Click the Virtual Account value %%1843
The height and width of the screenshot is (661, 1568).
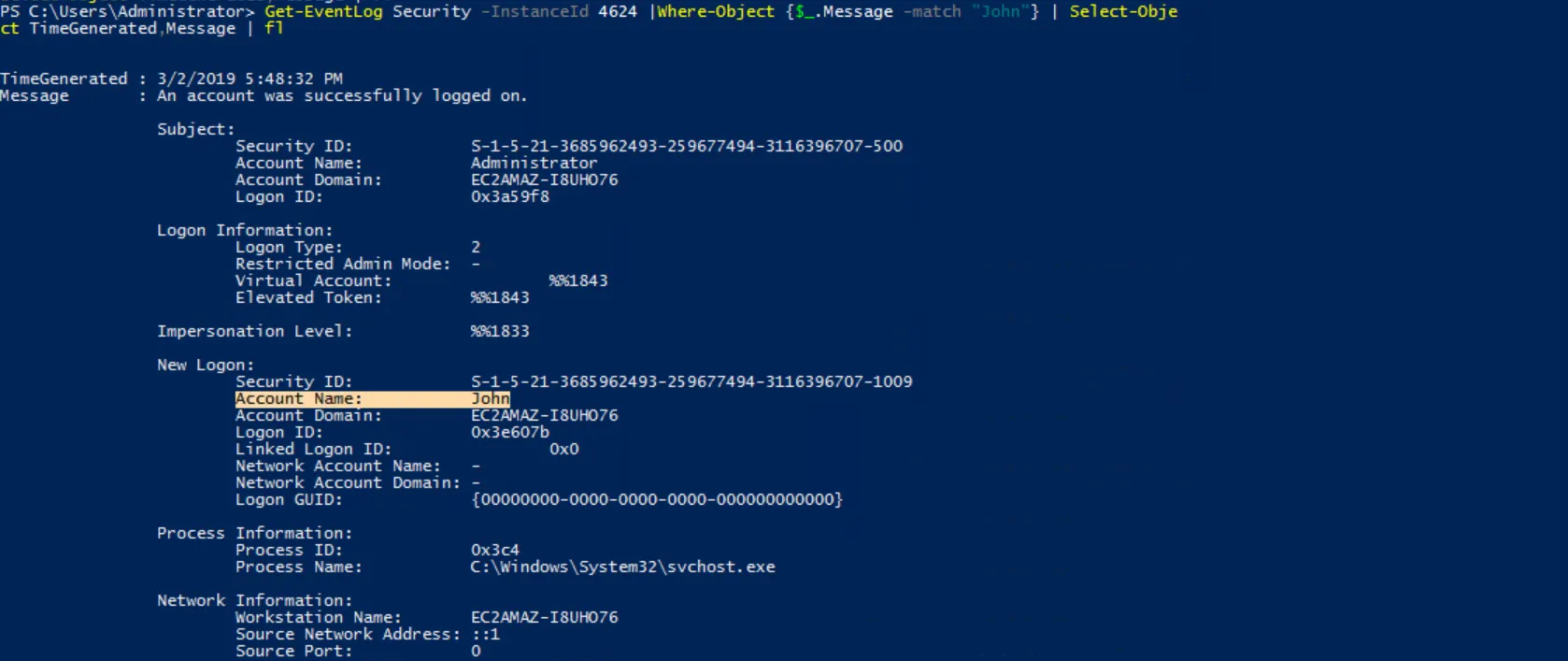coord(578,280)
